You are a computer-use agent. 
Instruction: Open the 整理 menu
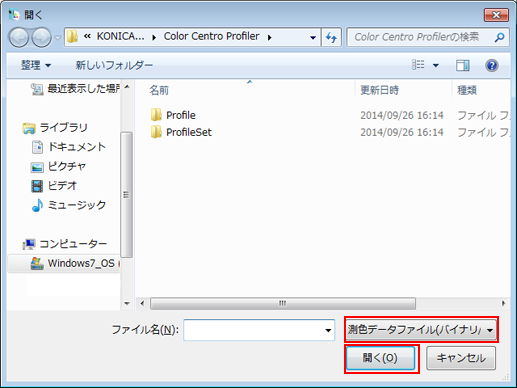coord(36,65)
